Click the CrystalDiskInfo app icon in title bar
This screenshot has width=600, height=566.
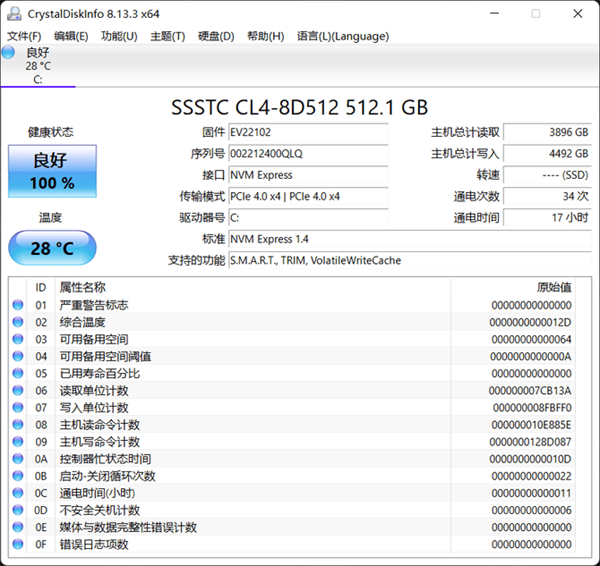click(12, 14)
